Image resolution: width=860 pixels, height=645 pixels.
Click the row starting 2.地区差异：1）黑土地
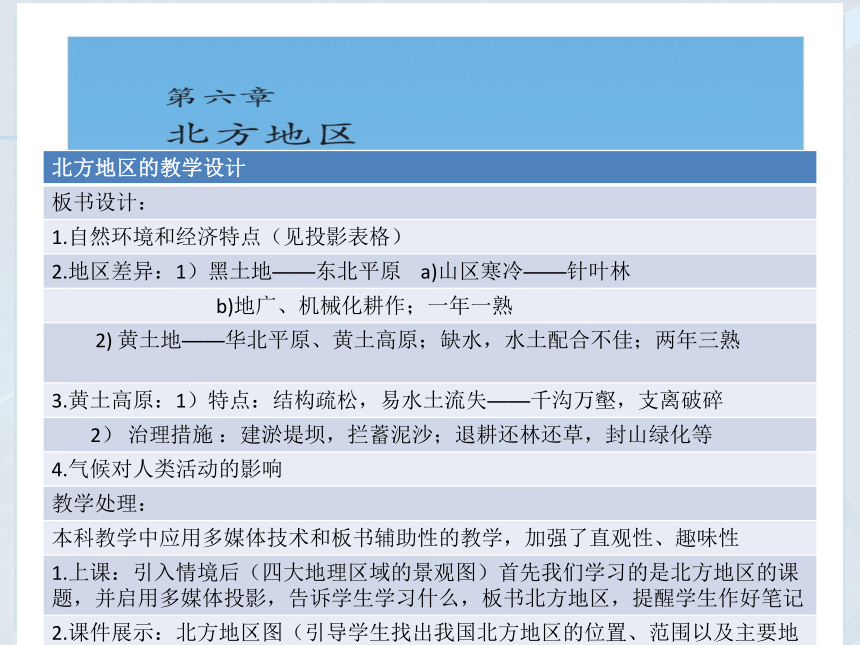430,271
